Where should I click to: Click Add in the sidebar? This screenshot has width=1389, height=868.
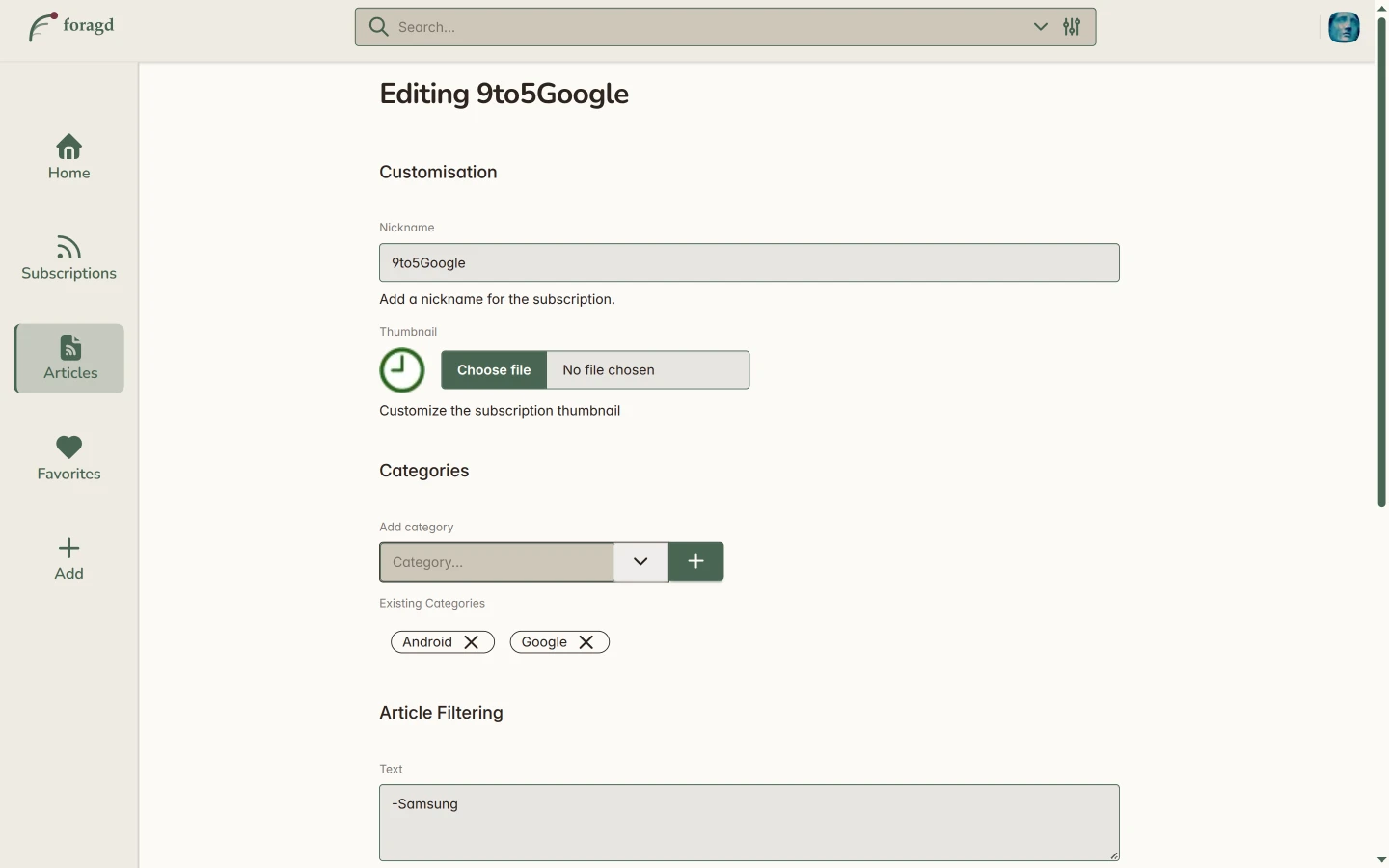(x=68, y=558)
